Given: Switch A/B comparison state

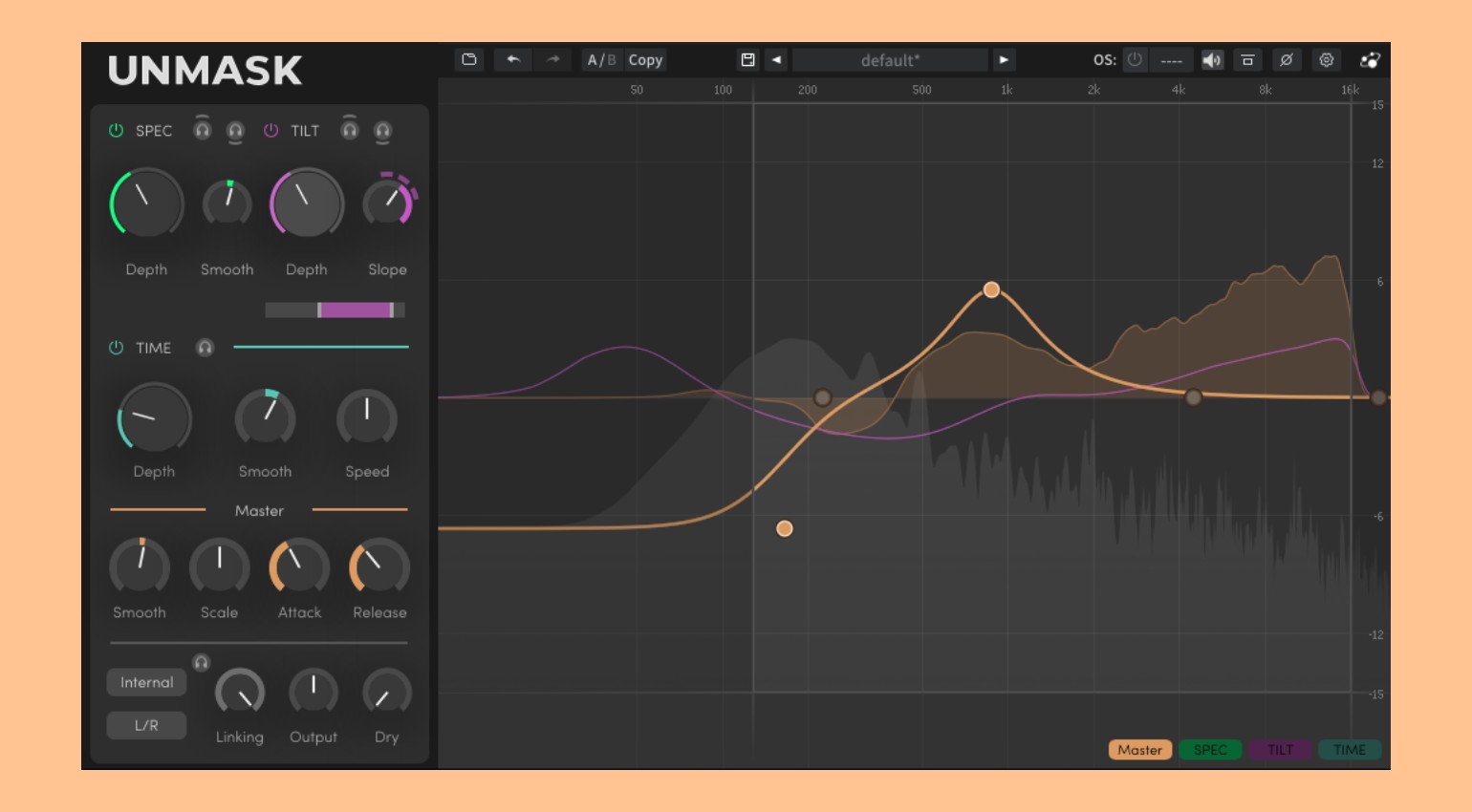Looking at the screenshot, I should [x=602, y=59].
